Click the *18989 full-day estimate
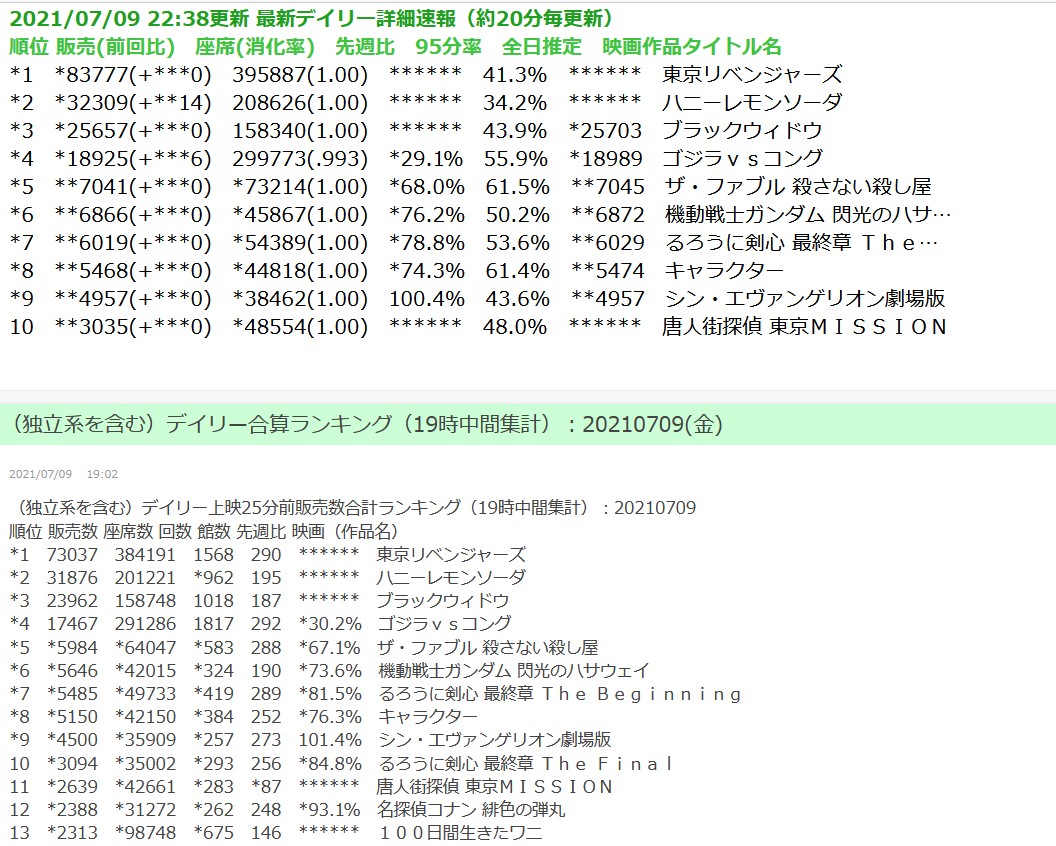 click(606, 158)
